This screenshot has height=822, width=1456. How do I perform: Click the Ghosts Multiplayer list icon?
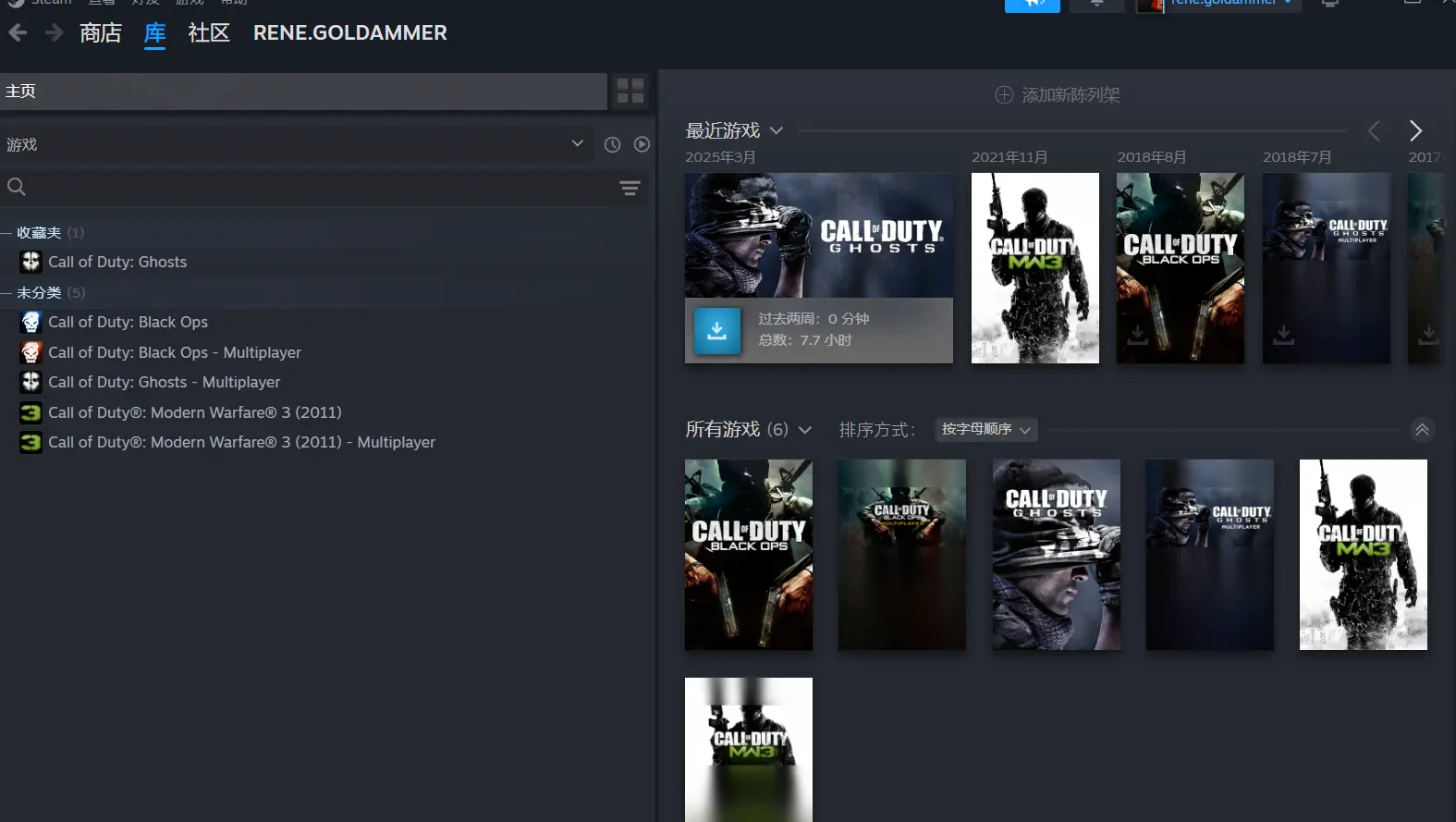coord(31,383)
